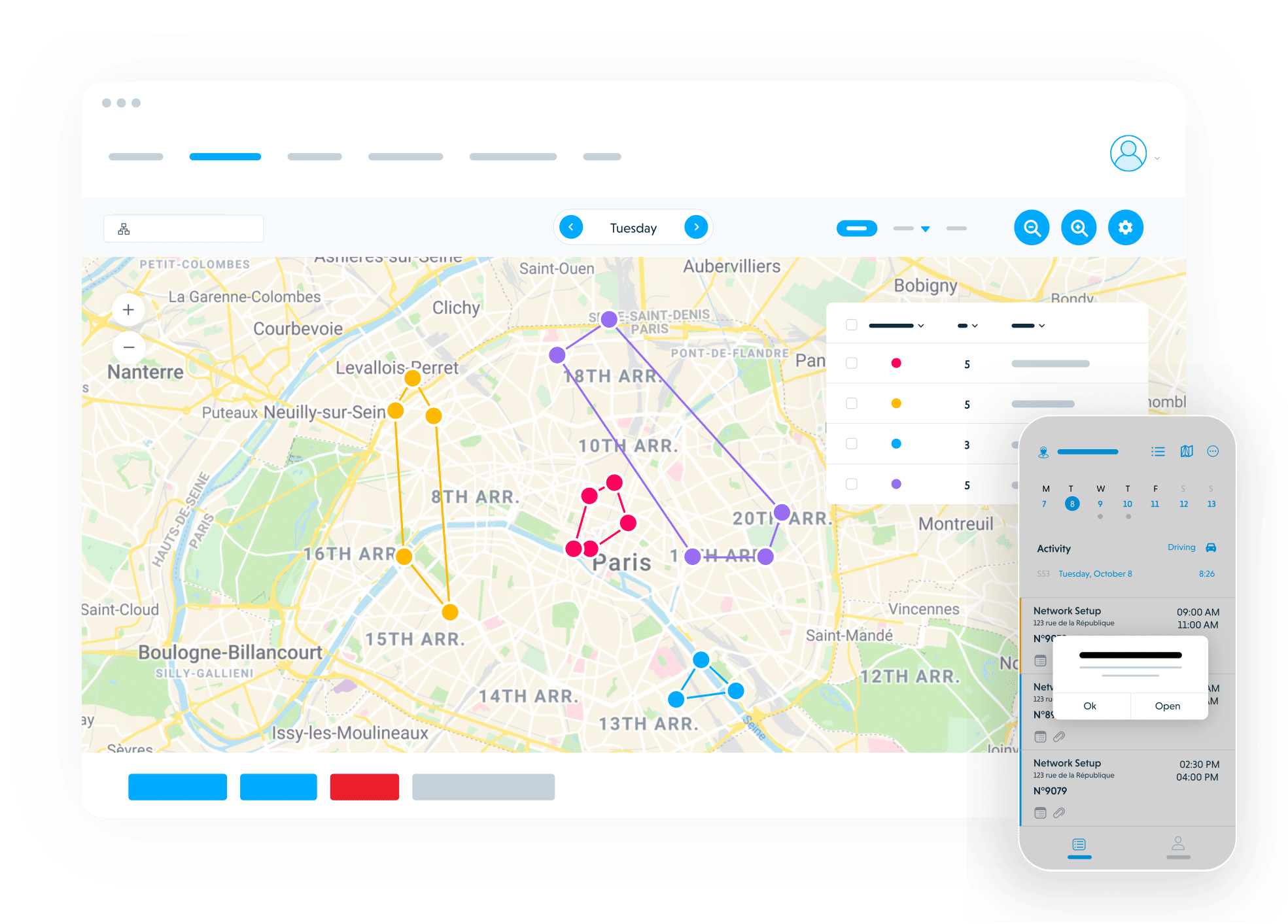Select the top blue marker in 13th arr.
The image size is (1288, 924).
tap(701, 660)
